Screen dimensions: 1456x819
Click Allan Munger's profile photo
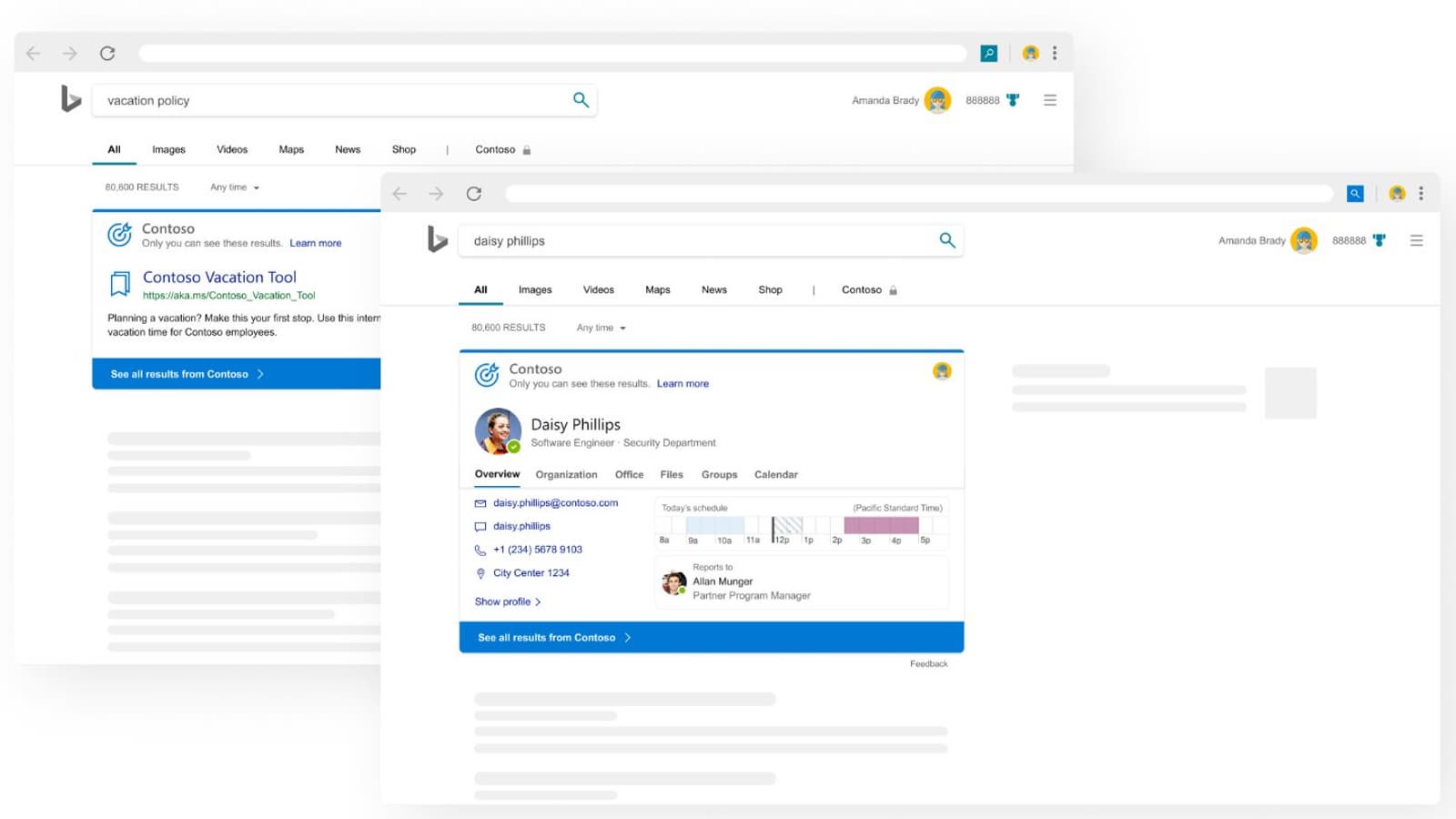[674, 582]
